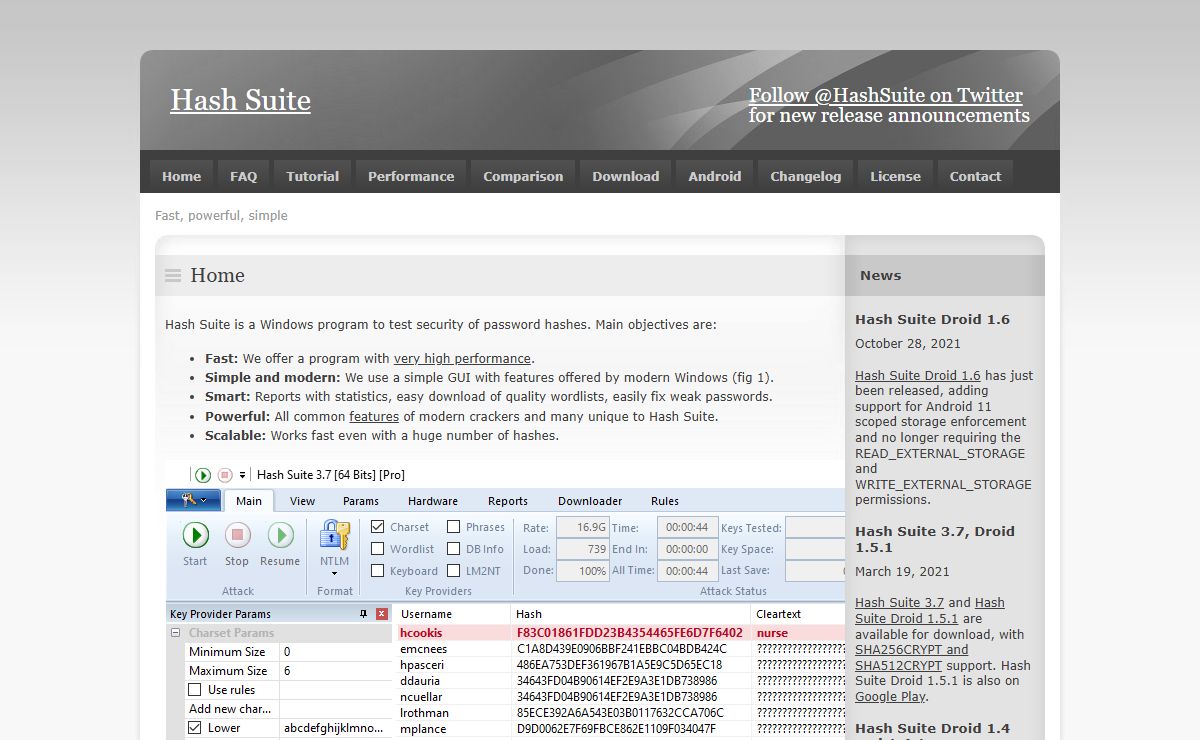Click small stop icon in title bar
The height and width of the screenshot is (740, 1200).
click(x=225, y=475)
